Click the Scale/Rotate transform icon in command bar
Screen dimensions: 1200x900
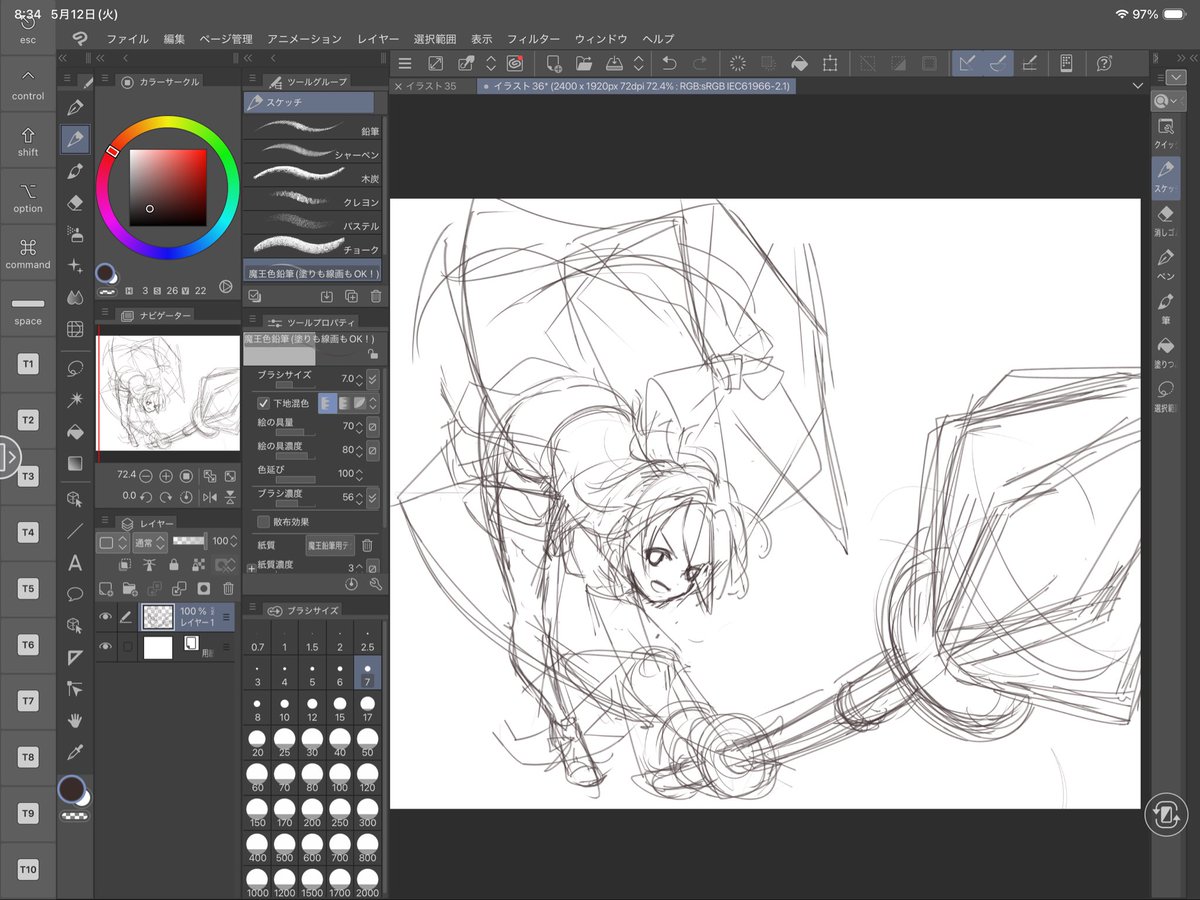tap(830, 63)
